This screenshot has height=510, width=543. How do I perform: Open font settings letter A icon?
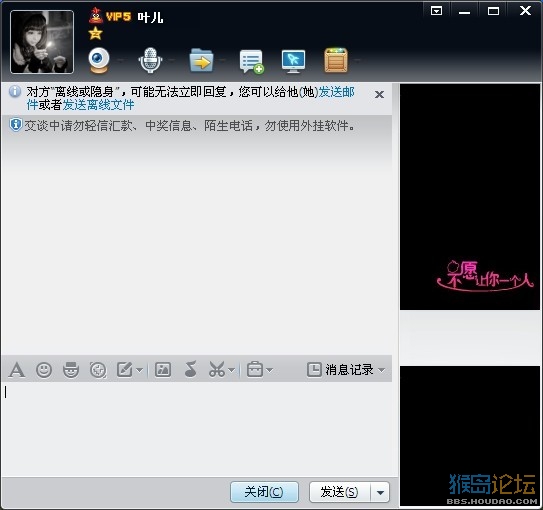point(17,370)
